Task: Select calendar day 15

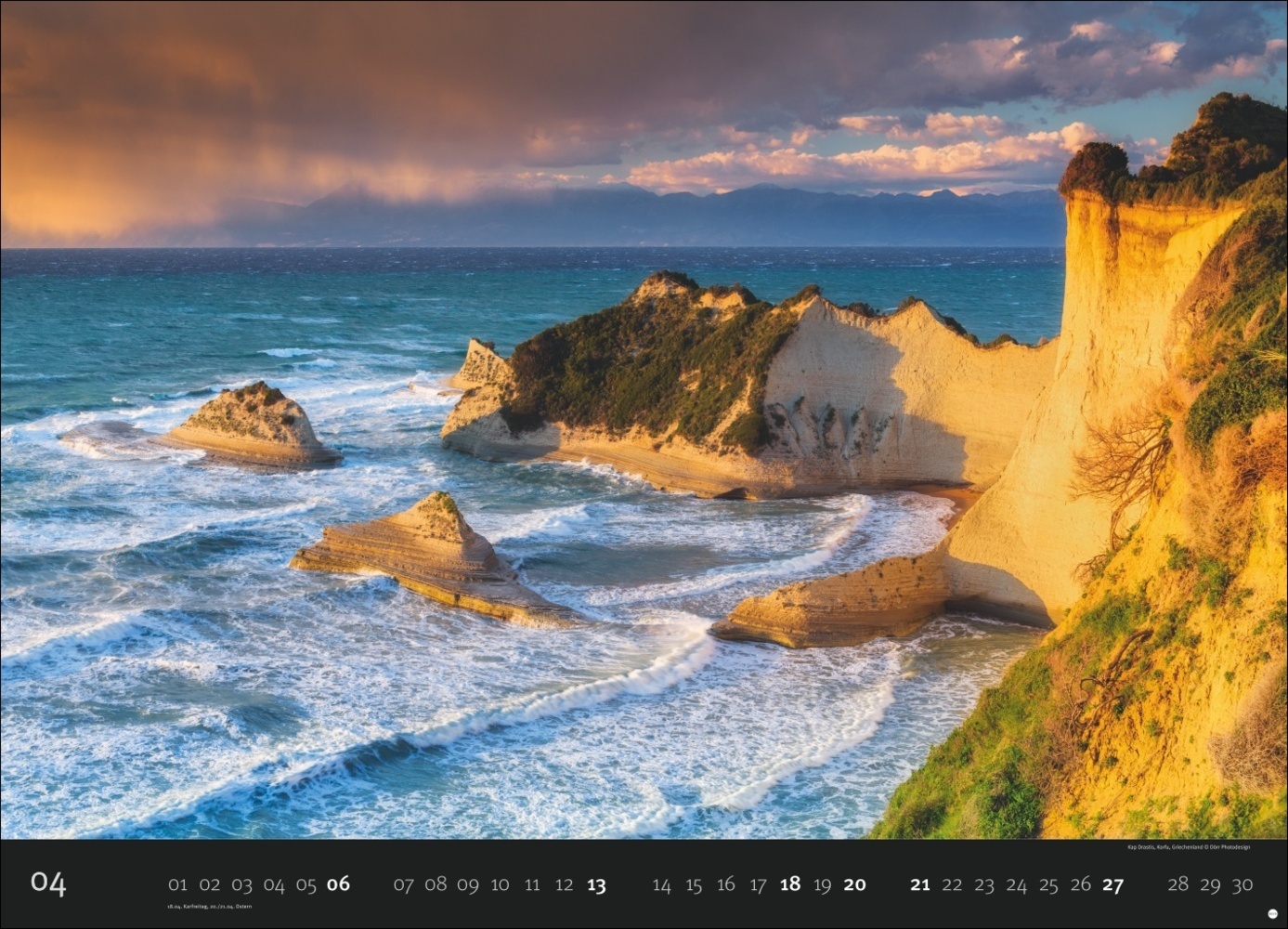Action: tap(694, 885)
